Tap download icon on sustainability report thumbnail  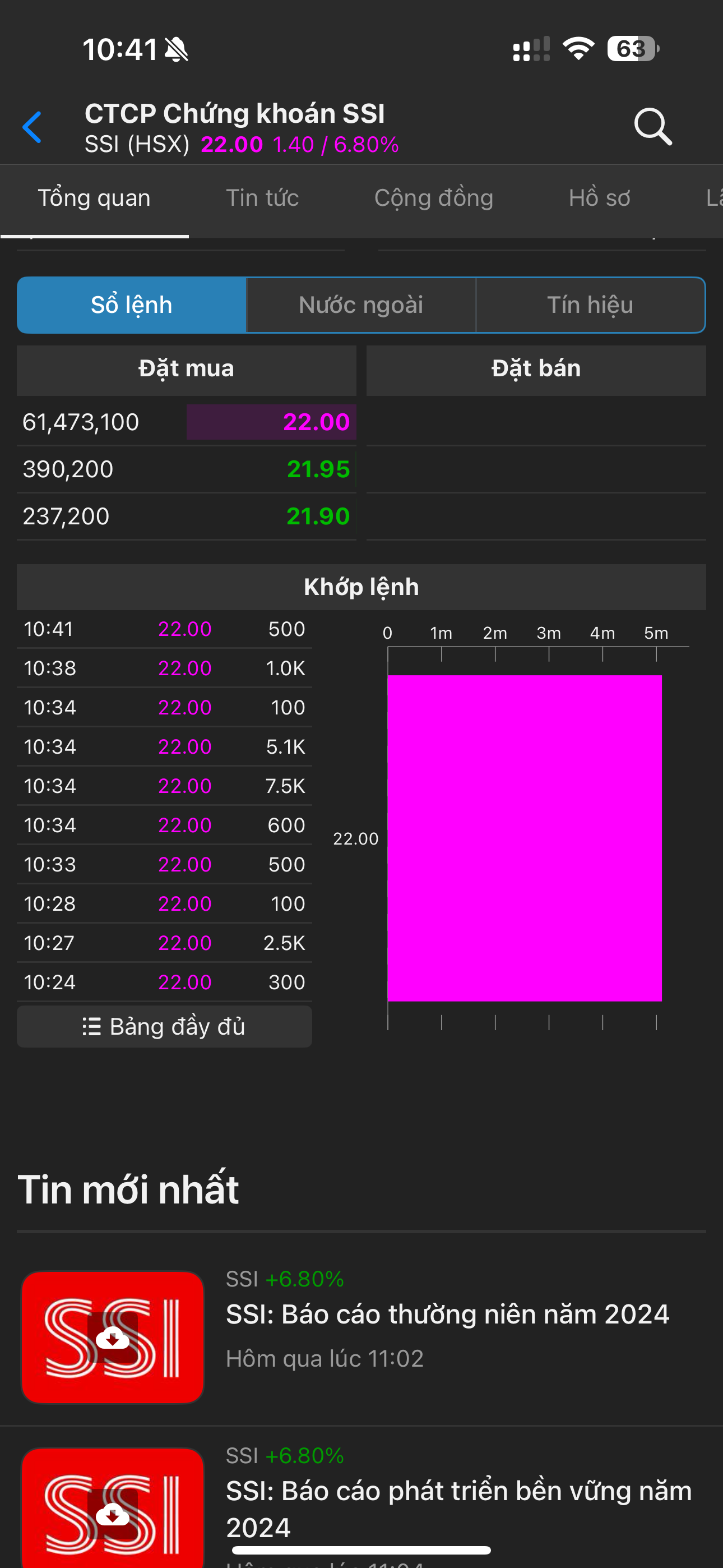click(113, 1514)
